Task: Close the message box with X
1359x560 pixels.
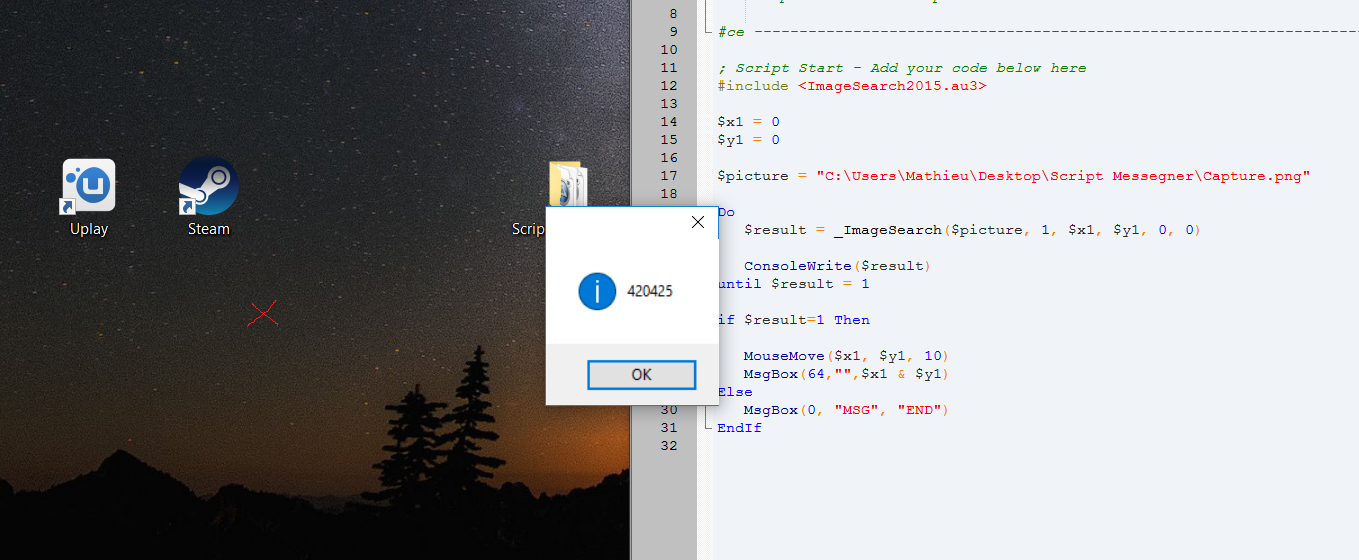Action: pyautogui.click(x=698, y=222)
